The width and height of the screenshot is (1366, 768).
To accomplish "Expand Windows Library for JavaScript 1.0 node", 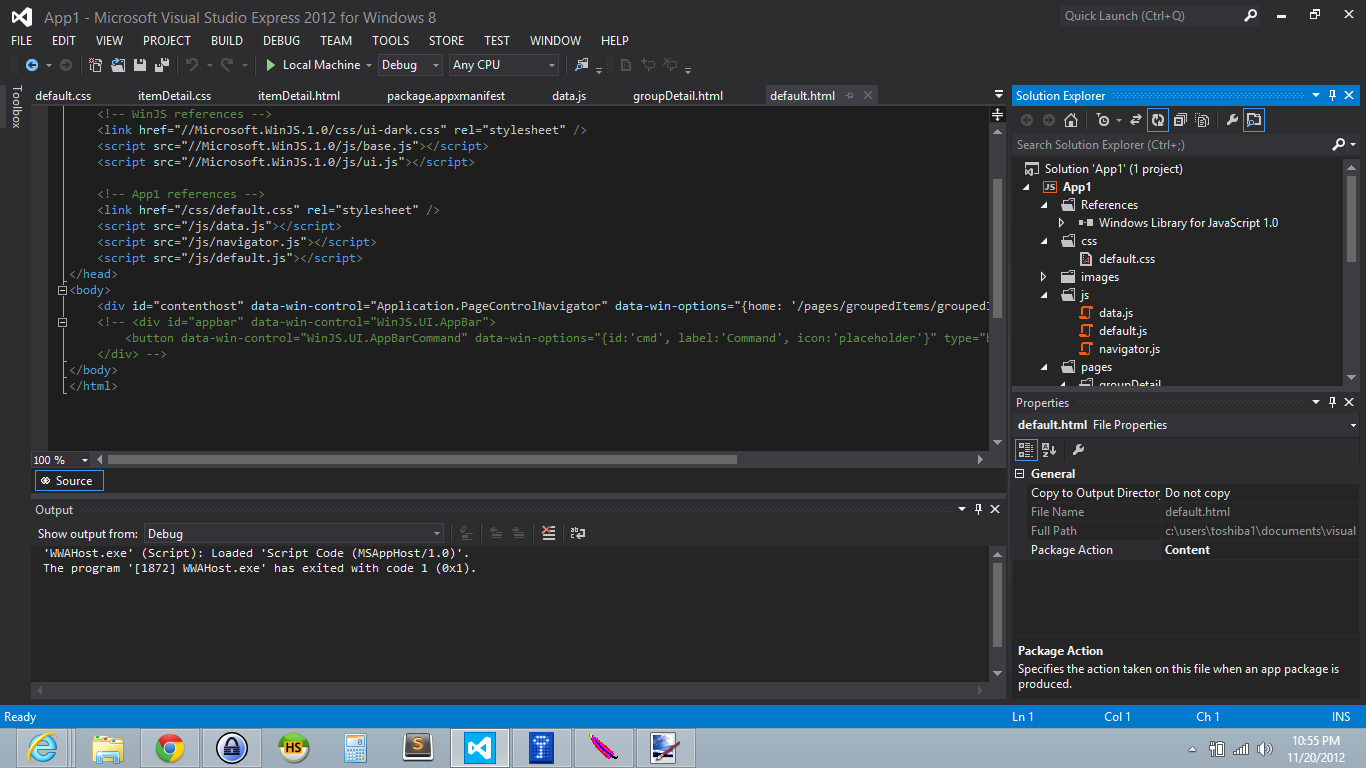I will 1061,223.
